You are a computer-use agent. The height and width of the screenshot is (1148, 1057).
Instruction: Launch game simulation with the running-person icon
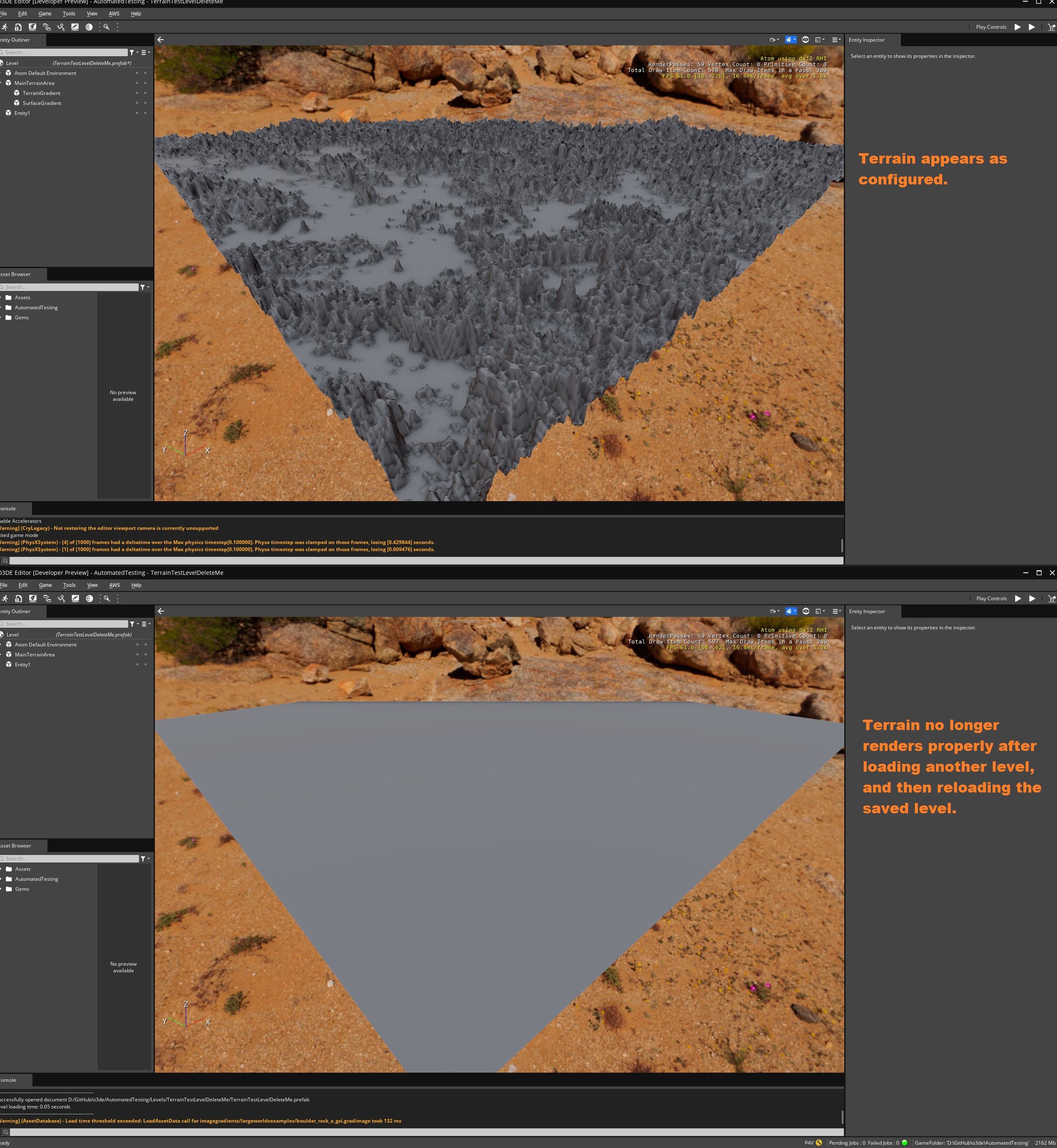coord(5,27)
